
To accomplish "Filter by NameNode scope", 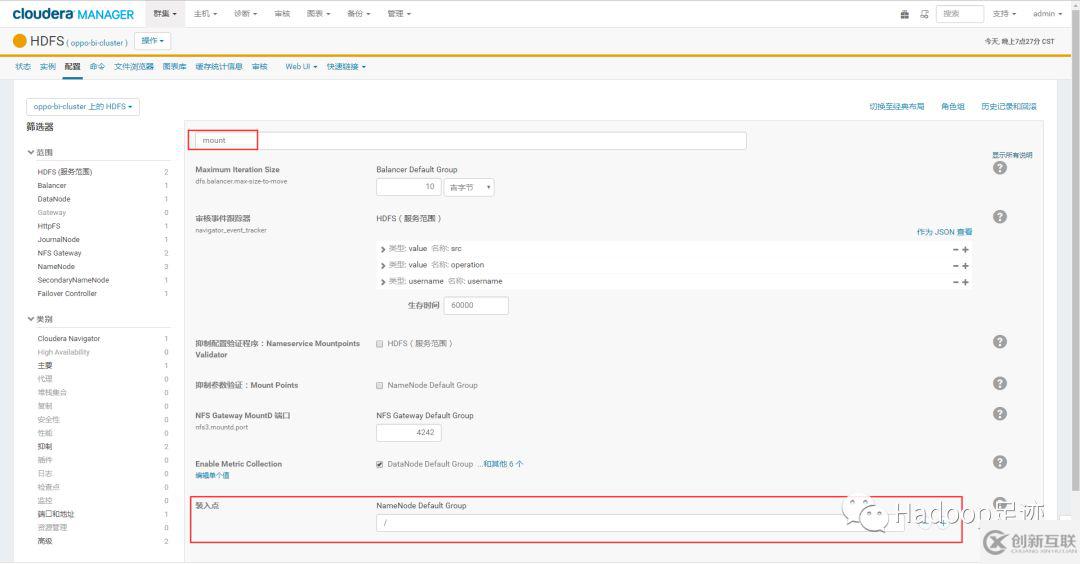I will coord(56,267).
